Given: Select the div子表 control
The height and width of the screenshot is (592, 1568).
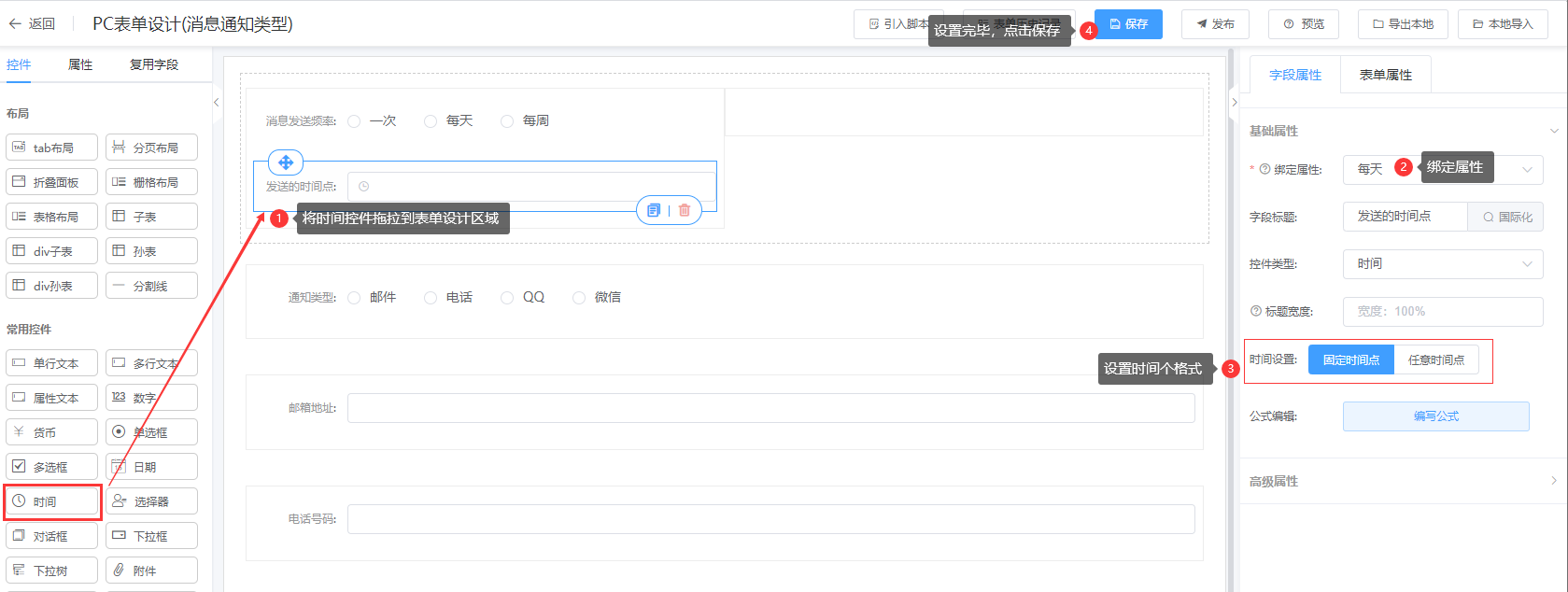Looking at the screenshot, I should (51, 251).
